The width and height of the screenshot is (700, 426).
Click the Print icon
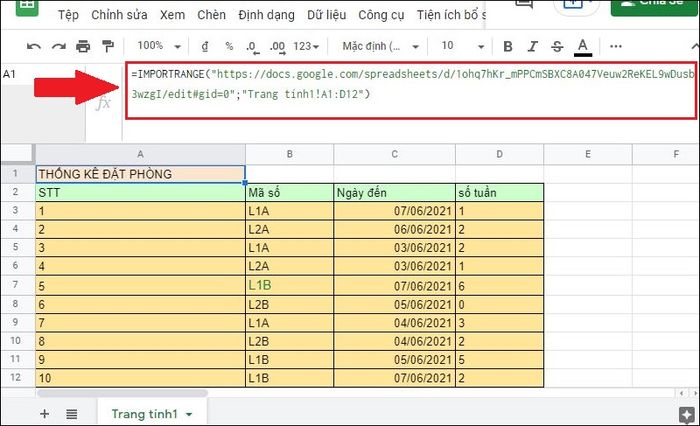point(83,46)
